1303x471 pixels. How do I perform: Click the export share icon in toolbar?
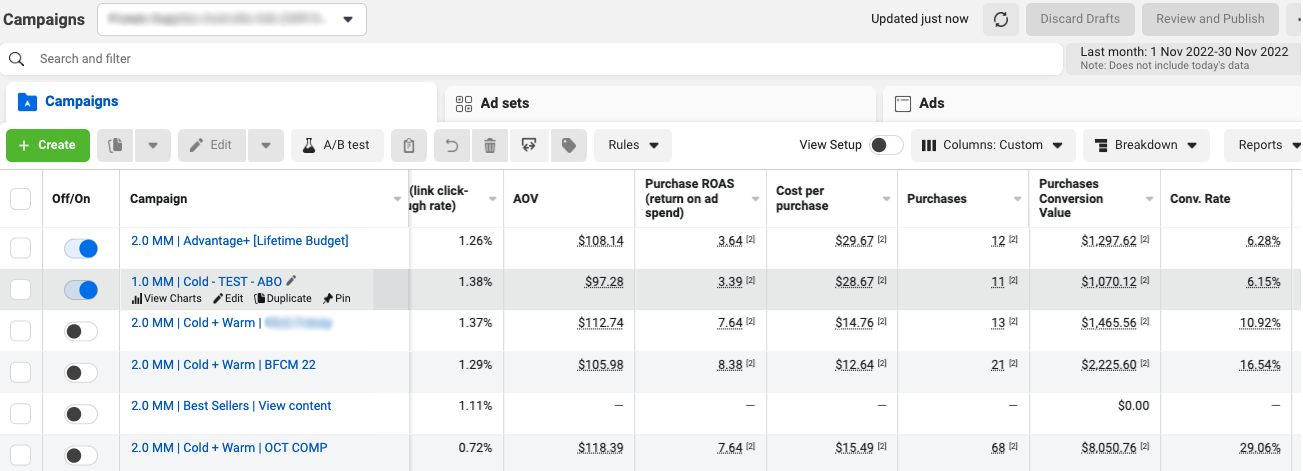pos(529,145)
